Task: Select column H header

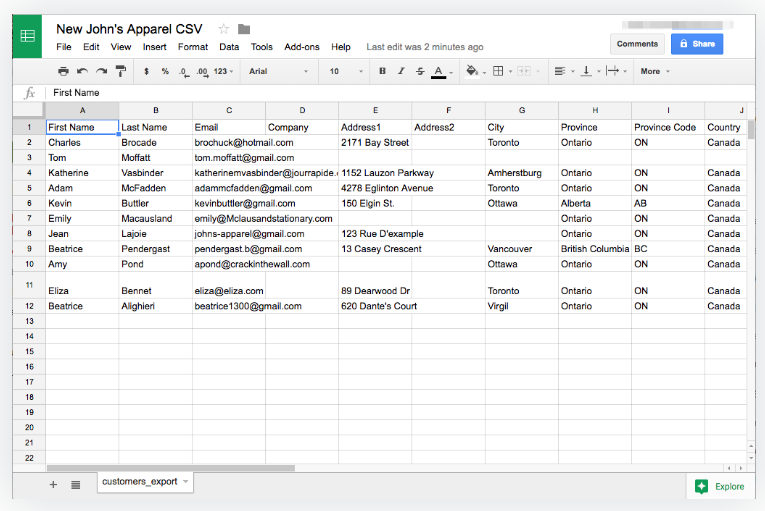Action: (x=595, y=110)
